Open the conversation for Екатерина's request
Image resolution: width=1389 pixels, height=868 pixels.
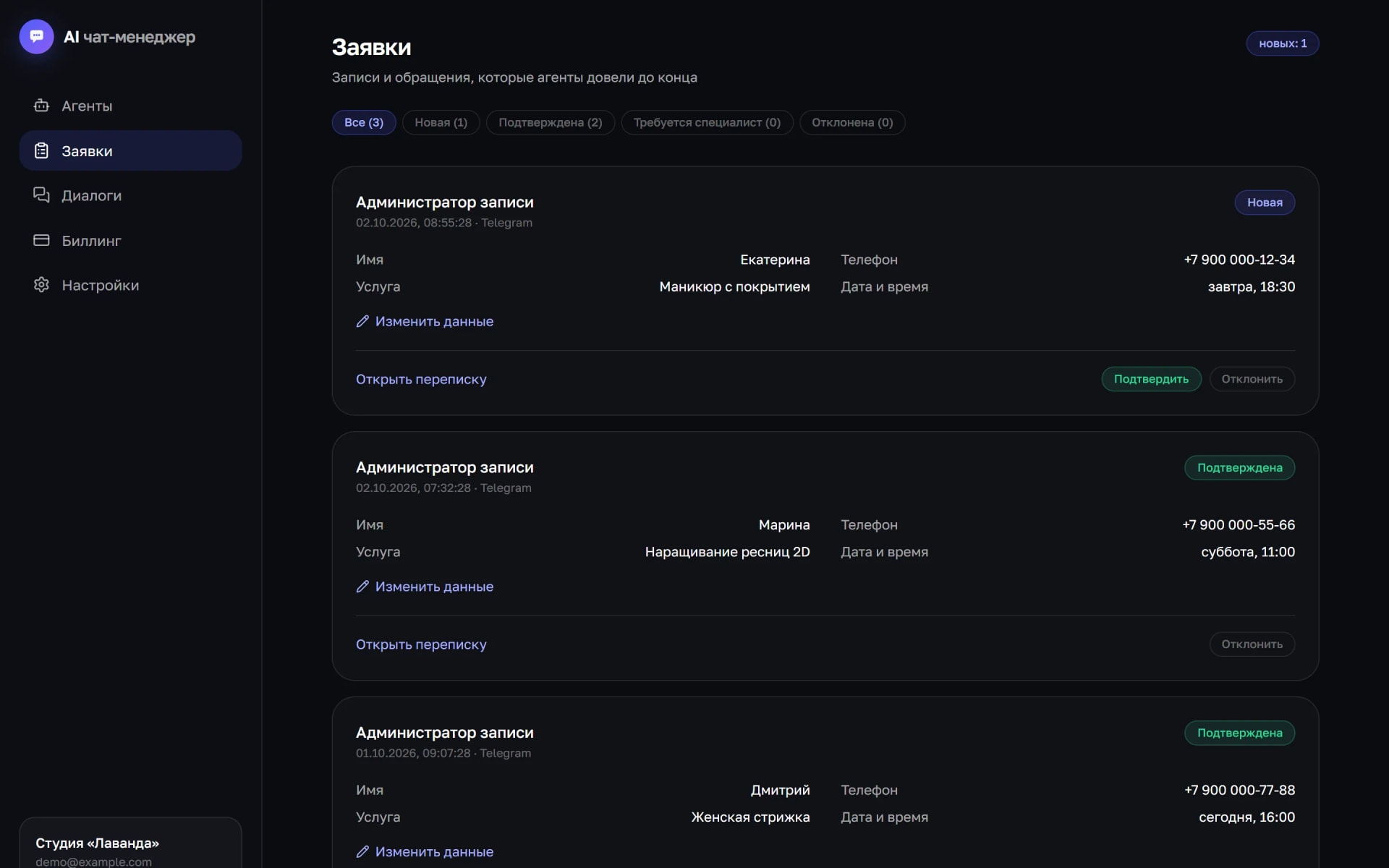pos(421,379)
